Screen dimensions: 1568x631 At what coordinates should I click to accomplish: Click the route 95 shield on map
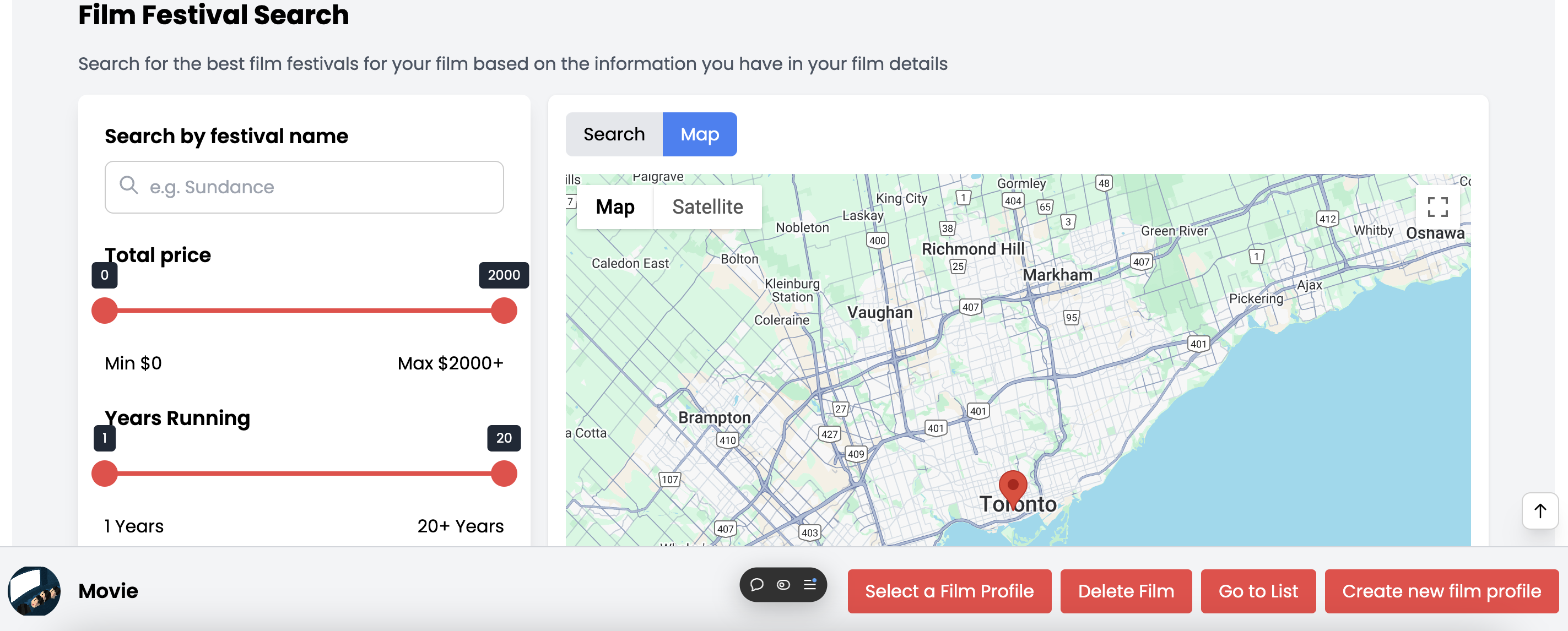click(1071, 317)
